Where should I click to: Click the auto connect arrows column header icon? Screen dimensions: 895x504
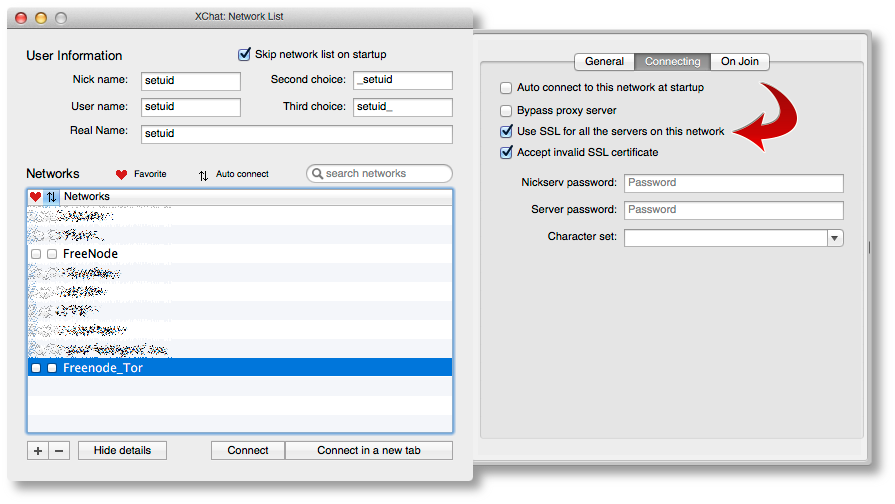51,196
